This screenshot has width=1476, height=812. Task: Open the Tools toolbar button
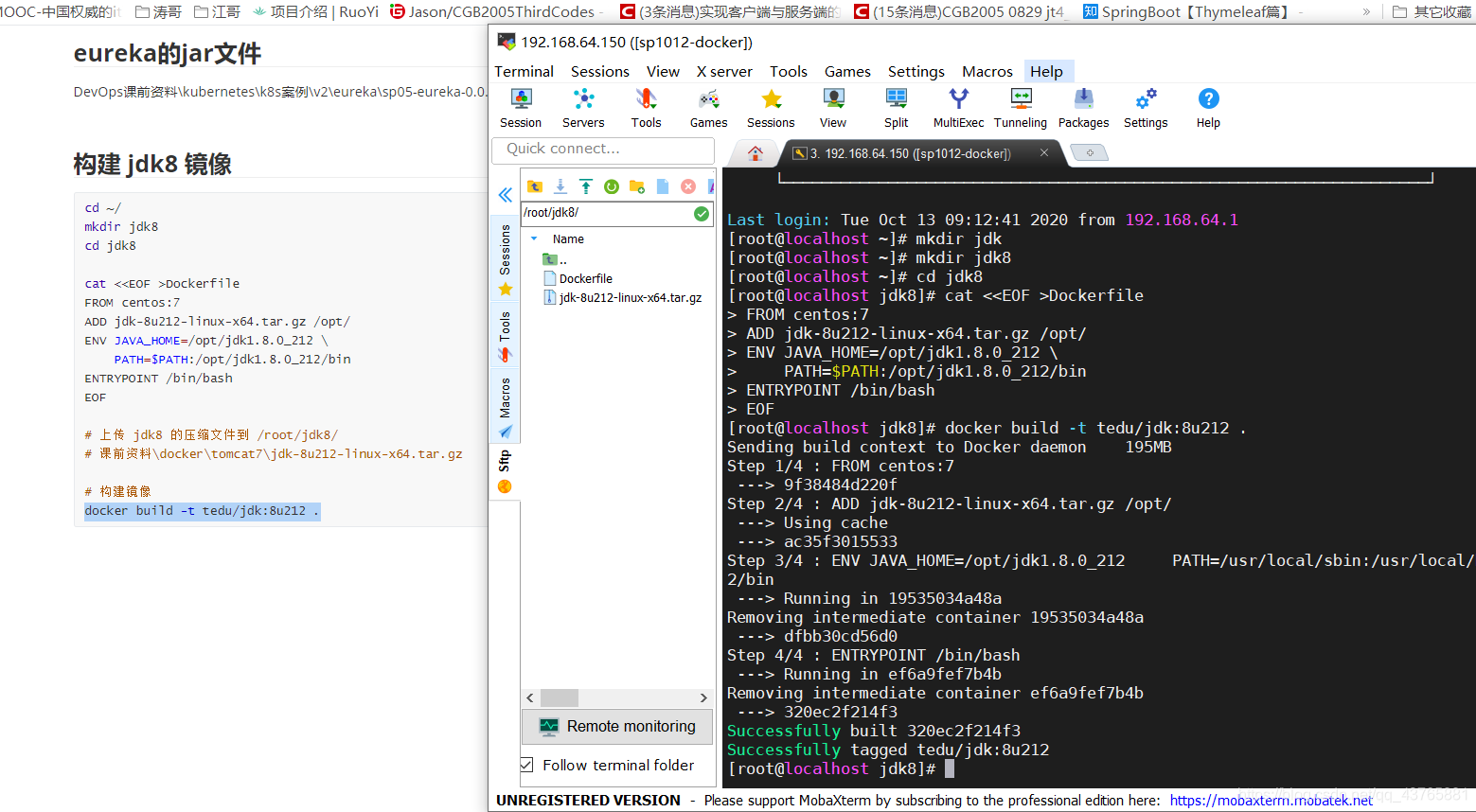pyautogui.click(x=646, y=109)
